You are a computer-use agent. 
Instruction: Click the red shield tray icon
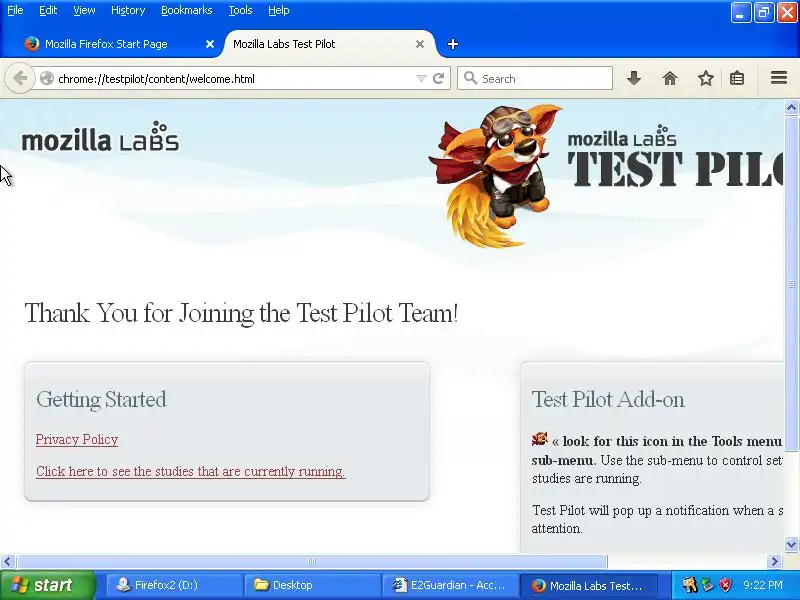point(725,585)
